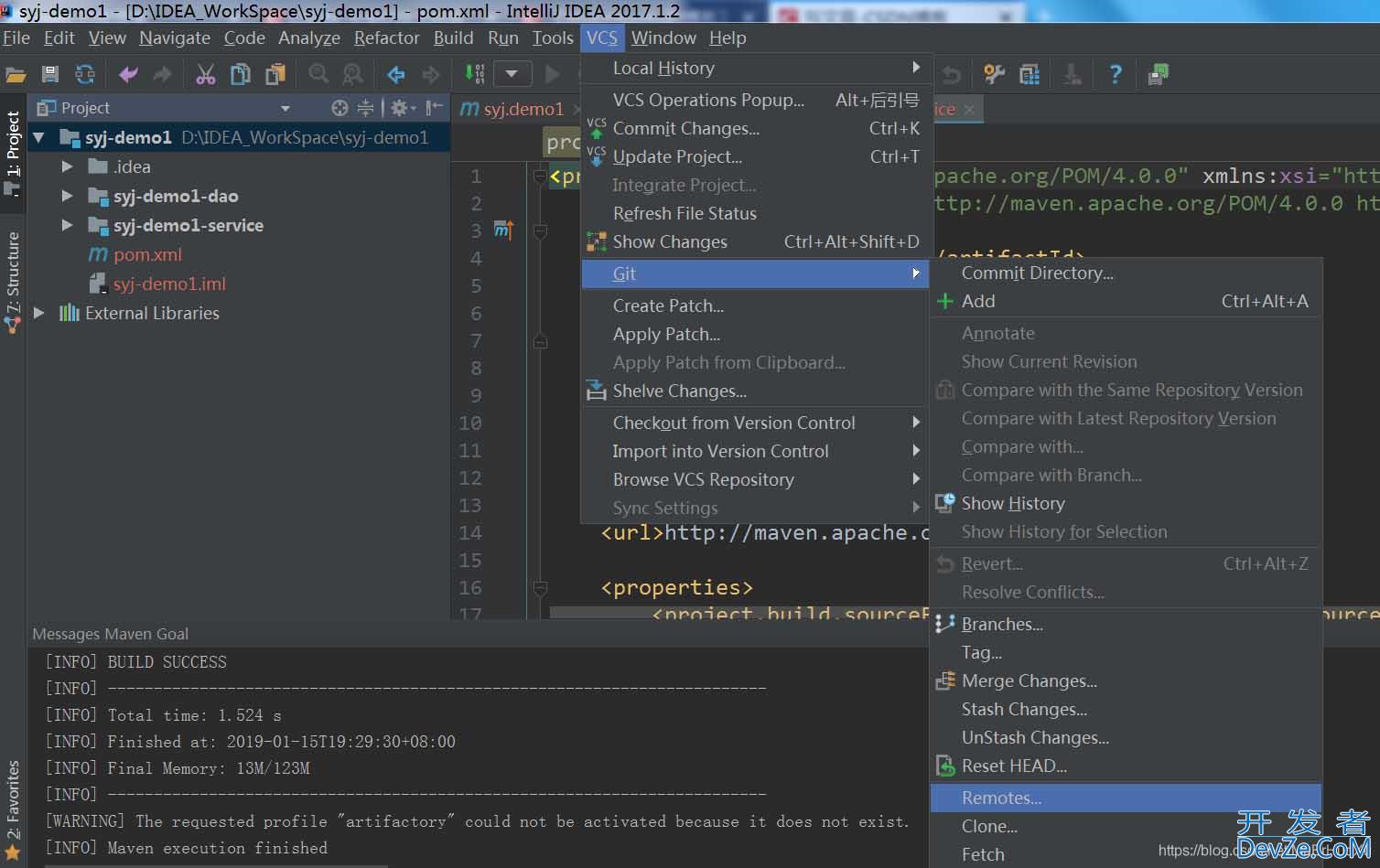Choose Branches... in Git submenu
The height and width of the screenshot is (868, 1380).
[1126, 625]
